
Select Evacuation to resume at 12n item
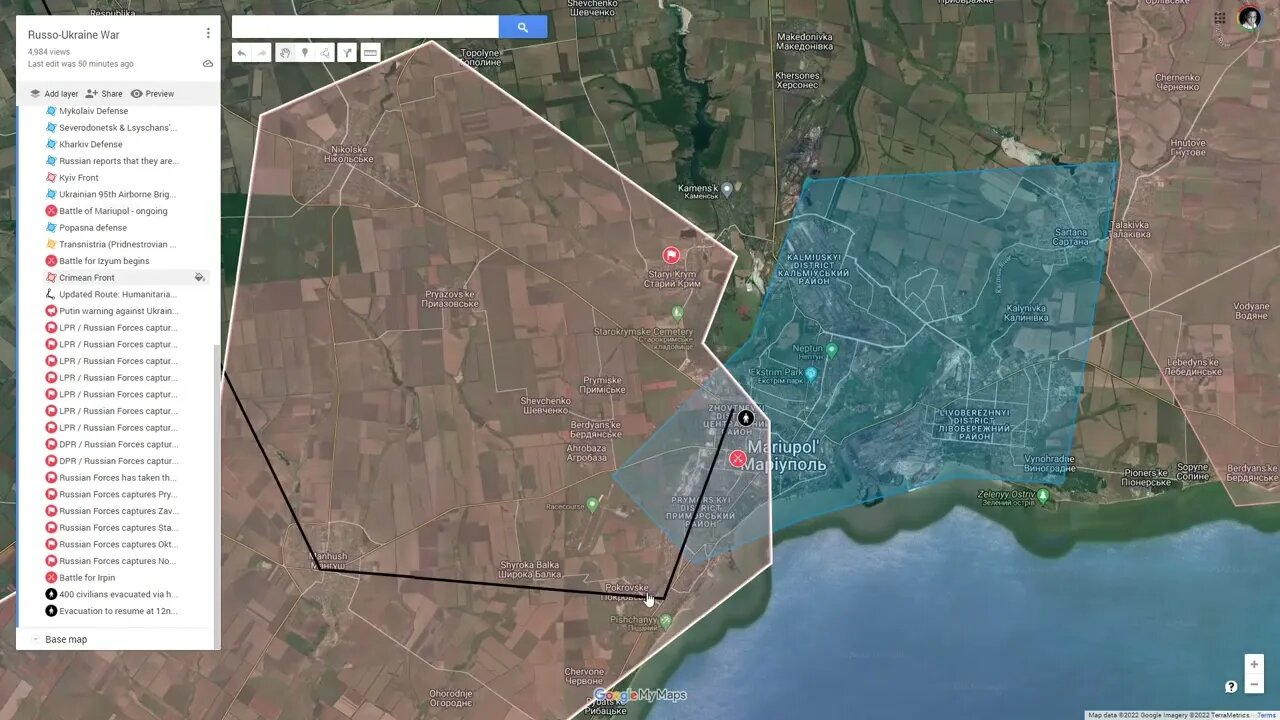pyautogui.click(x=118, y=611)
